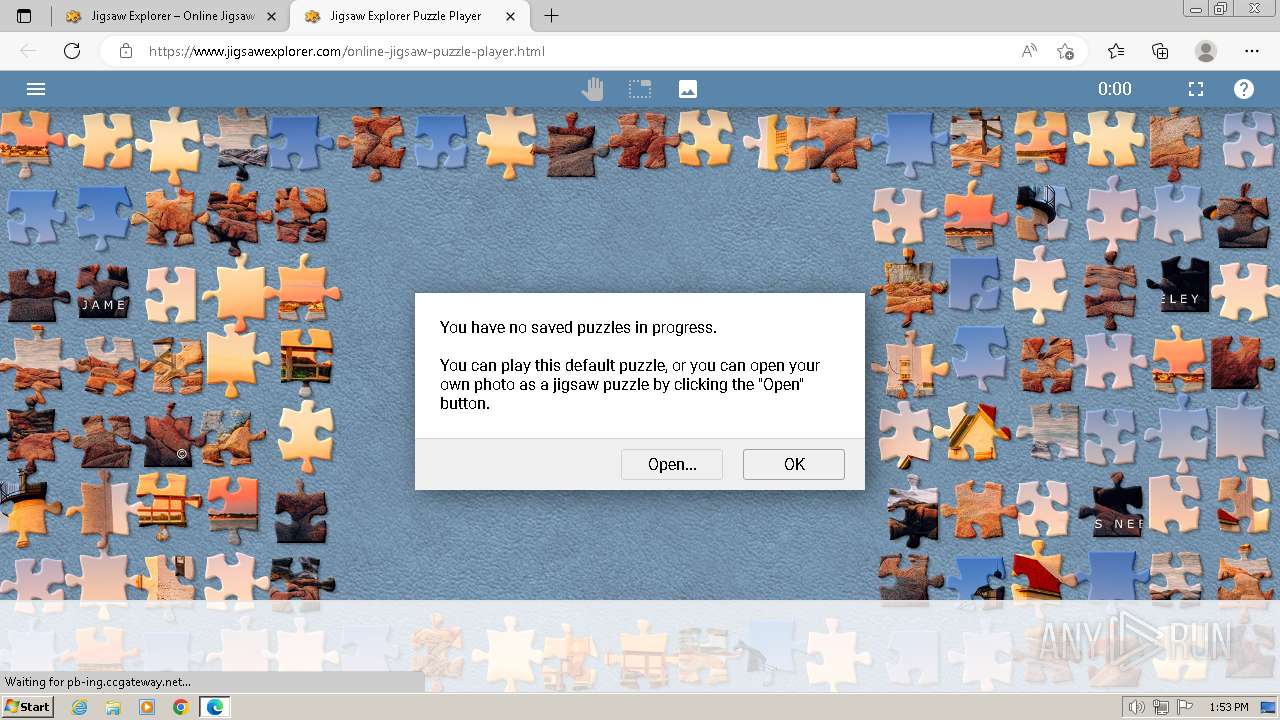The image size is (1280, 720).
Task: Click the 0:00 puzzle timer
Action: tap(1115, 89)
